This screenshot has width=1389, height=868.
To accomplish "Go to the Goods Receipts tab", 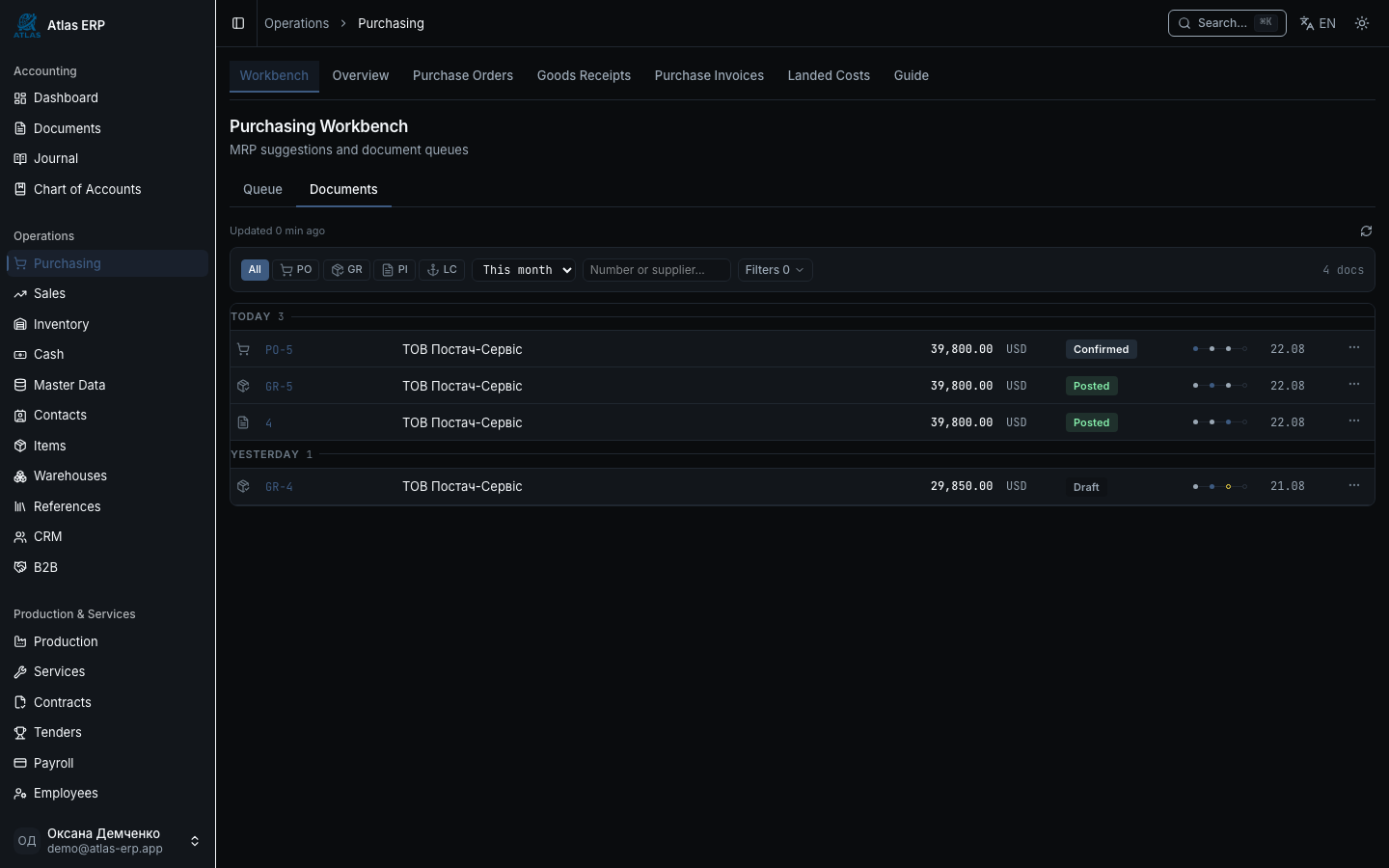I will click(584, 75).
